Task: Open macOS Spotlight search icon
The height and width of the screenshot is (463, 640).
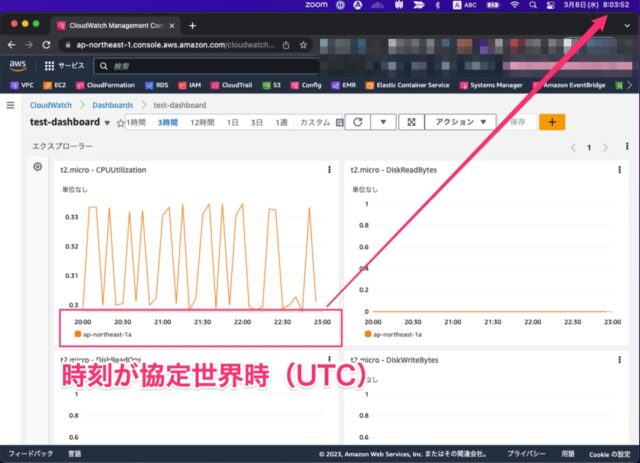Action: (x=533, y=5)
